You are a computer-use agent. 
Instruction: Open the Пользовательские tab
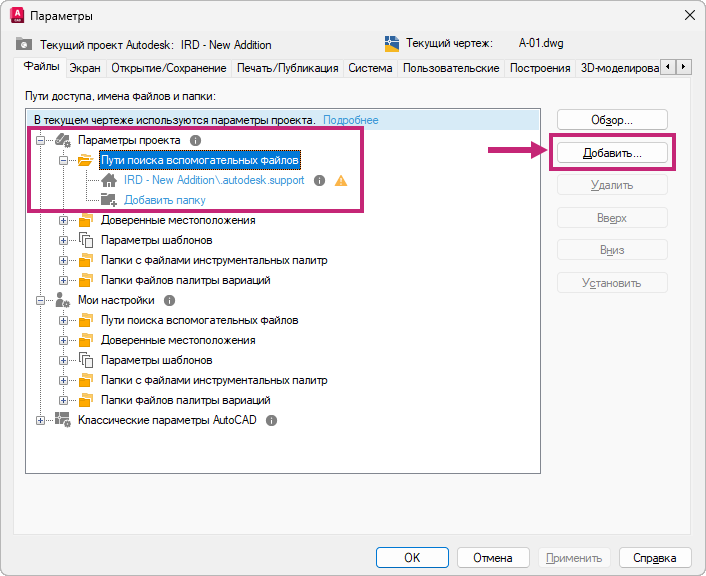[451, 68]
